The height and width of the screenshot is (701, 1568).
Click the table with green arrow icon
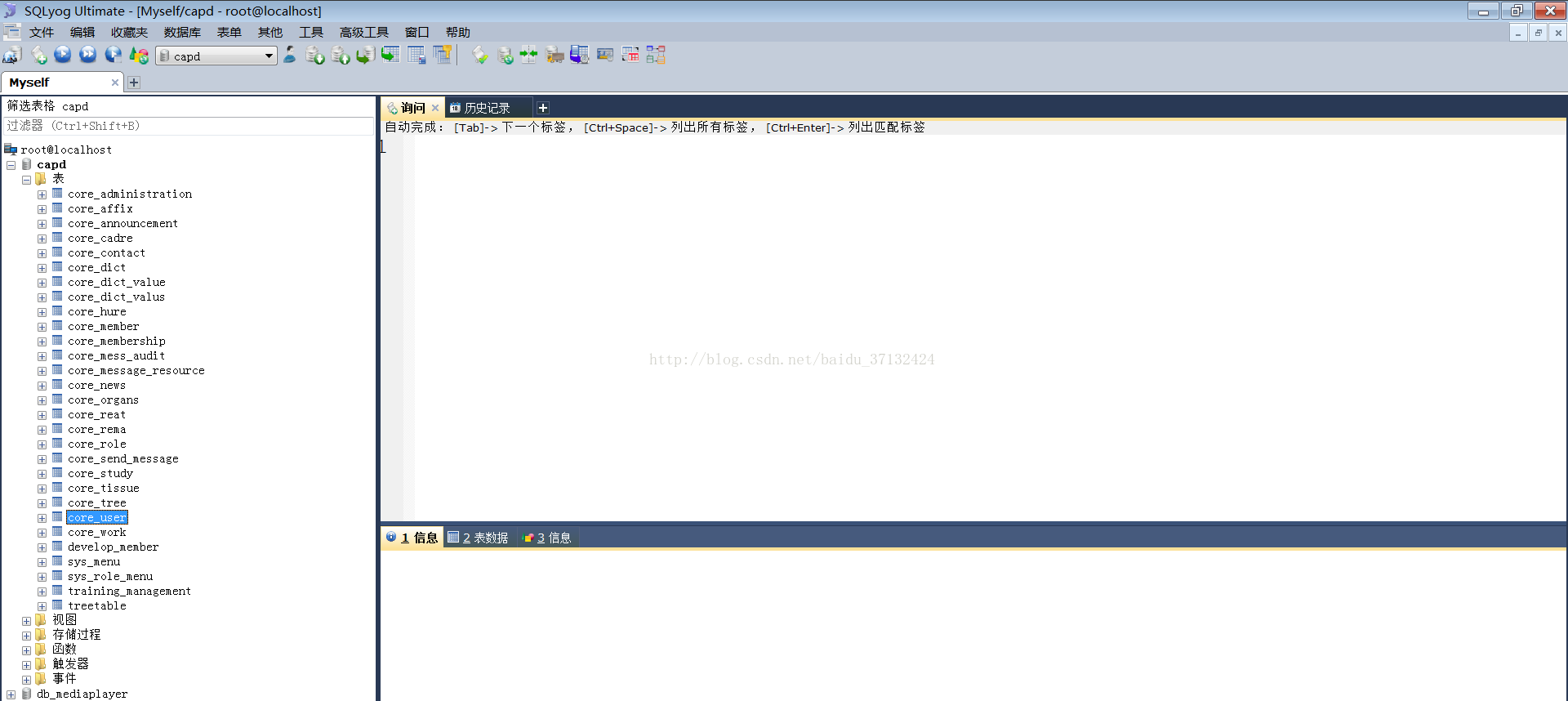coord(391,55)
